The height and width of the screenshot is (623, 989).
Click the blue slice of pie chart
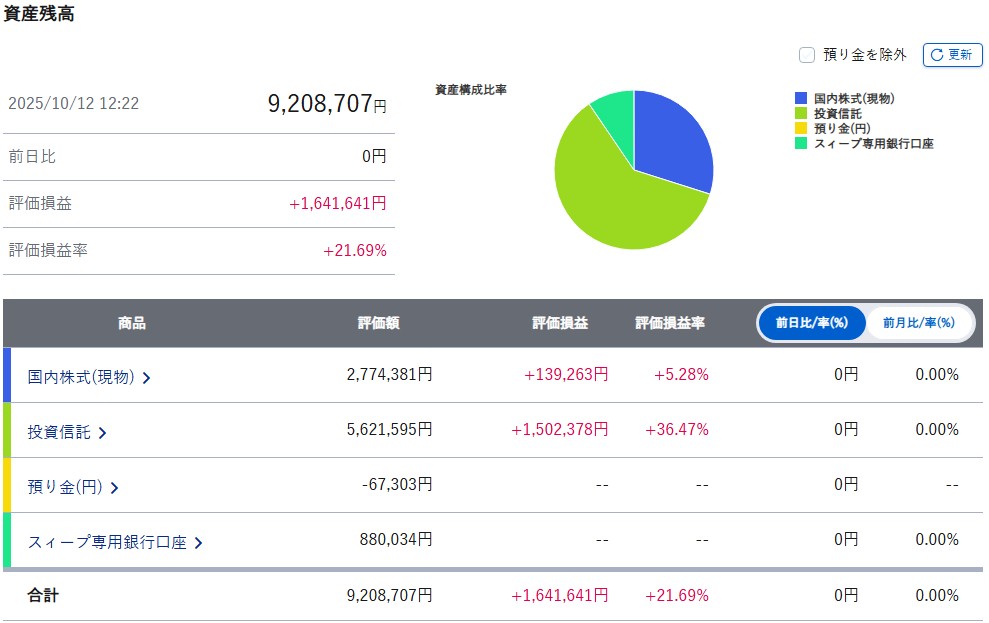(670, 140)
